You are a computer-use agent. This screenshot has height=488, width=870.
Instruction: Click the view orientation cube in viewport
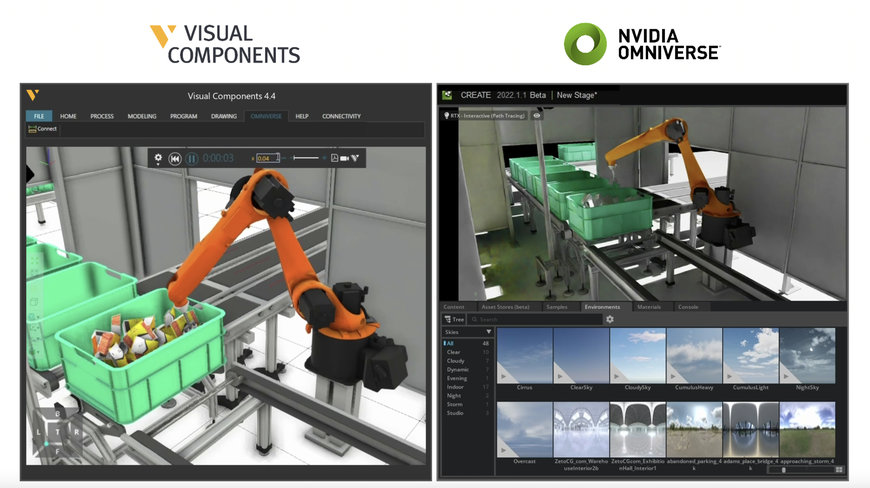[x=57, y=433]
